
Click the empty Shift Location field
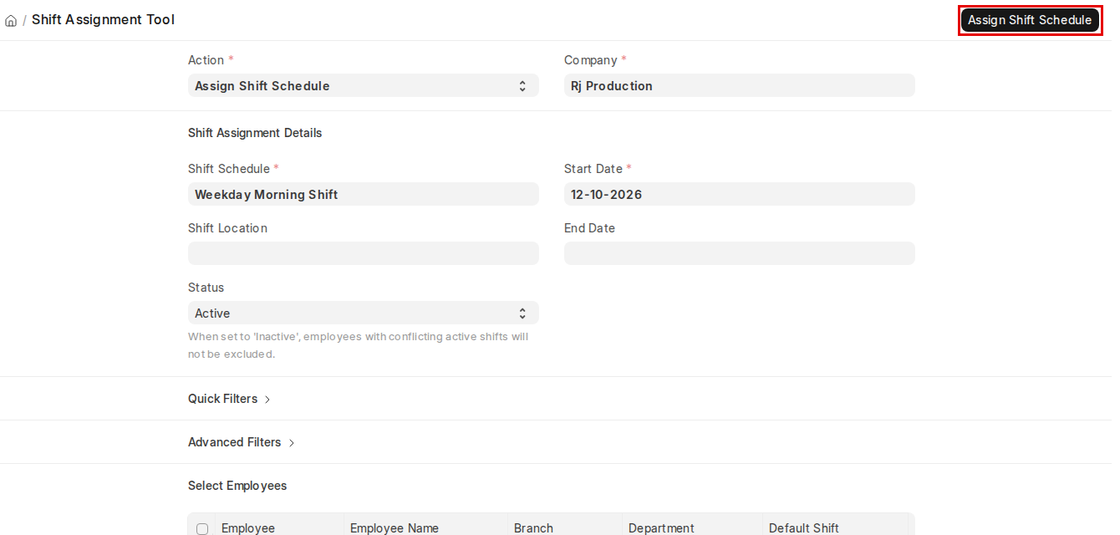pos(363,254)
